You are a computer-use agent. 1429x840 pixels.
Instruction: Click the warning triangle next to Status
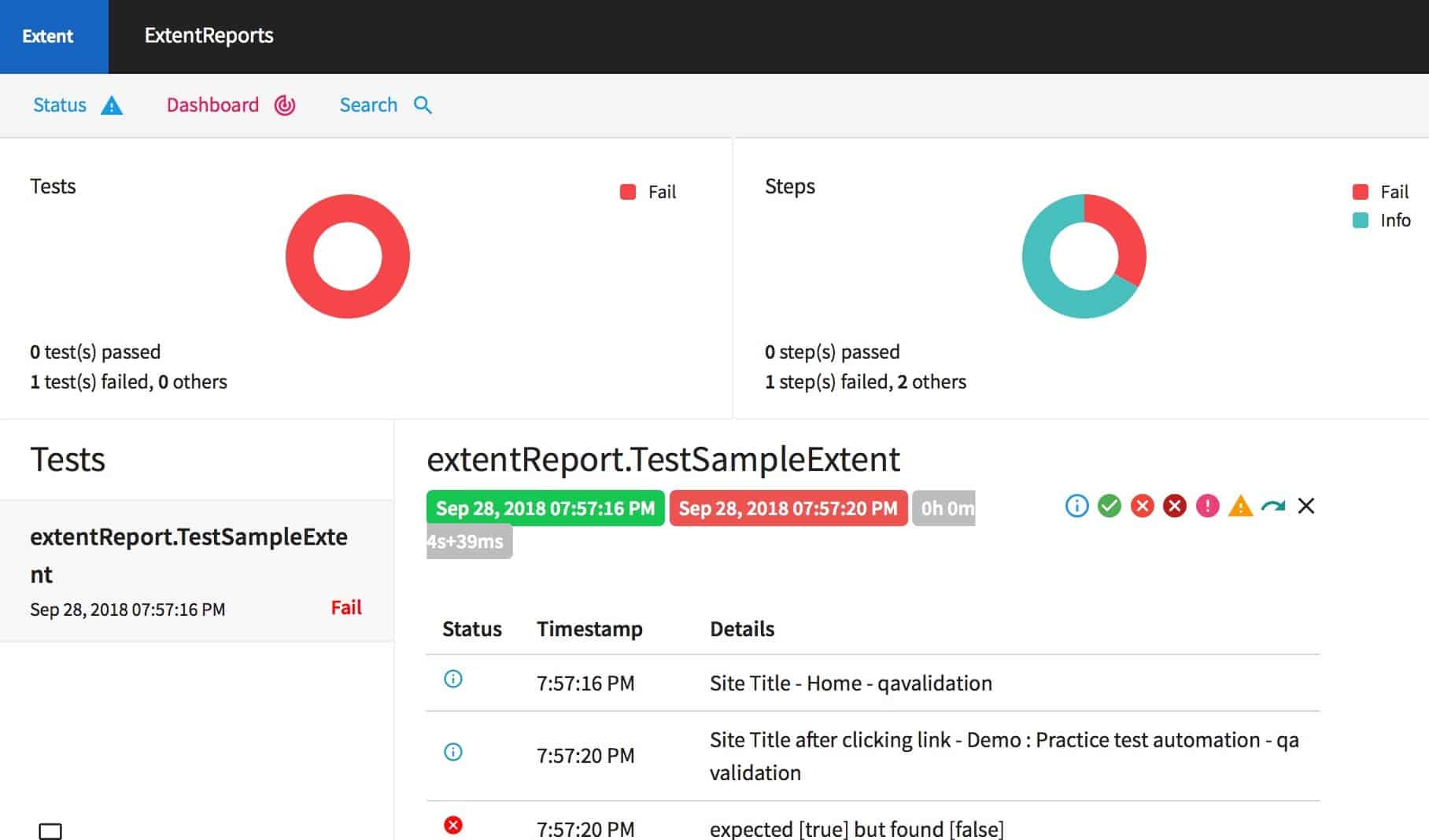(113, 105)
